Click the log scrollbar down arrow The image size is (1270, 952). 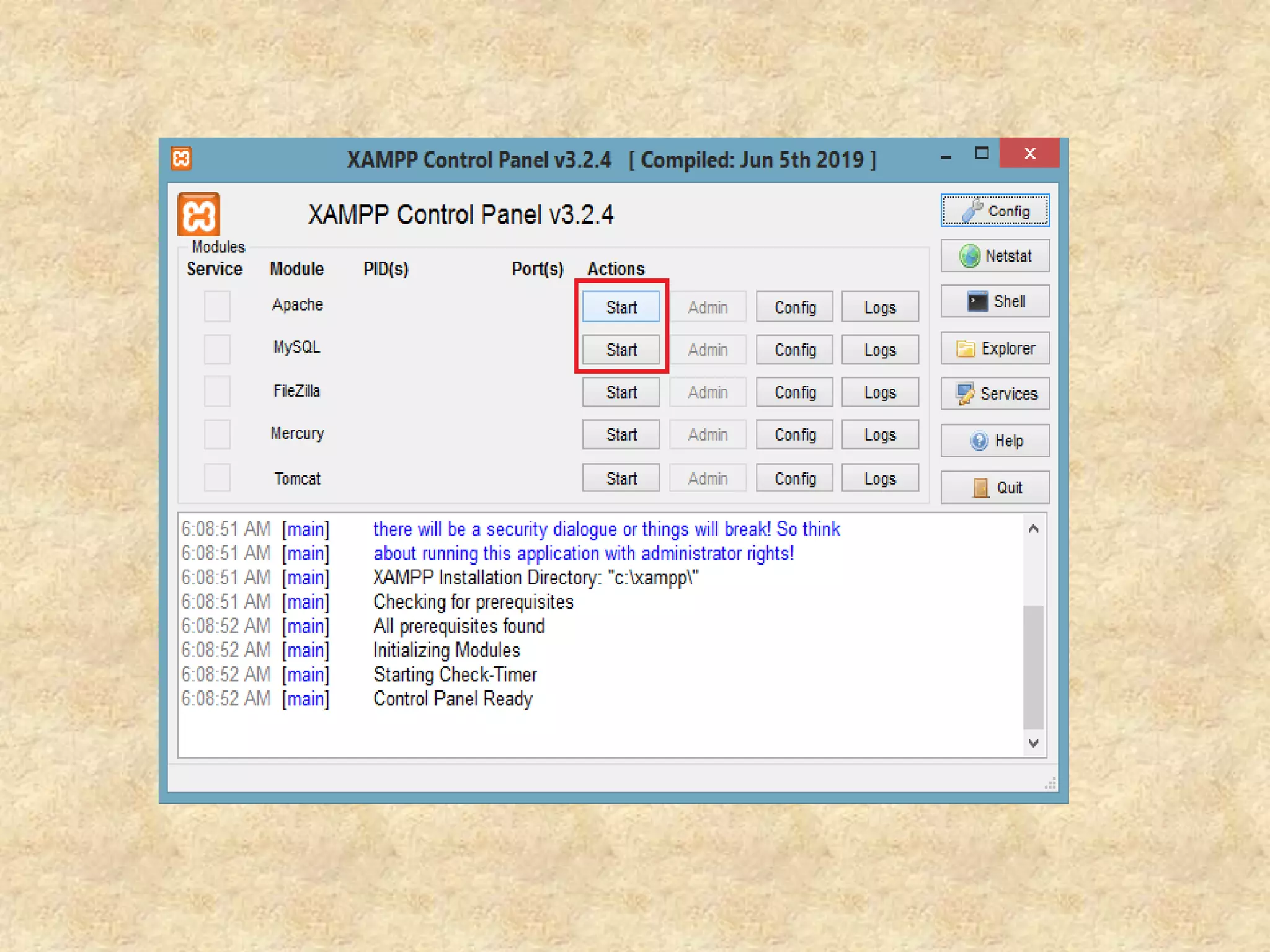[x=1033, y=743]
